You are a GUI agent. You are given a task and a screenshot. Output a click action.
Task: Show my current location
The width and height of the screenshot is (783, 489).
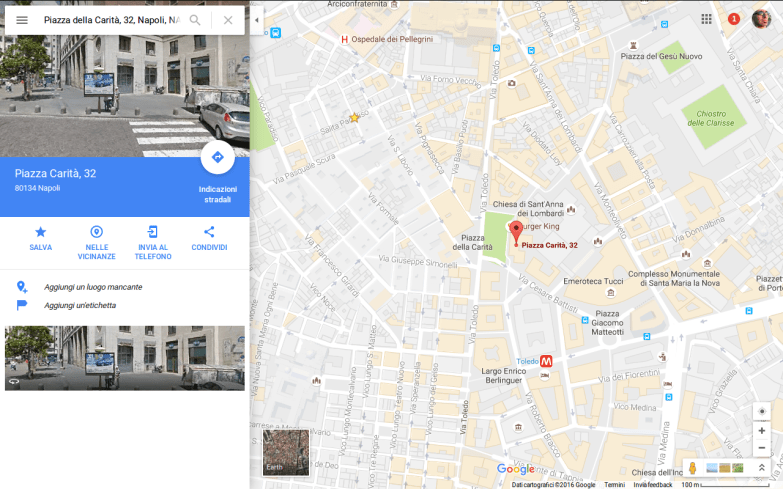(762, 411)
